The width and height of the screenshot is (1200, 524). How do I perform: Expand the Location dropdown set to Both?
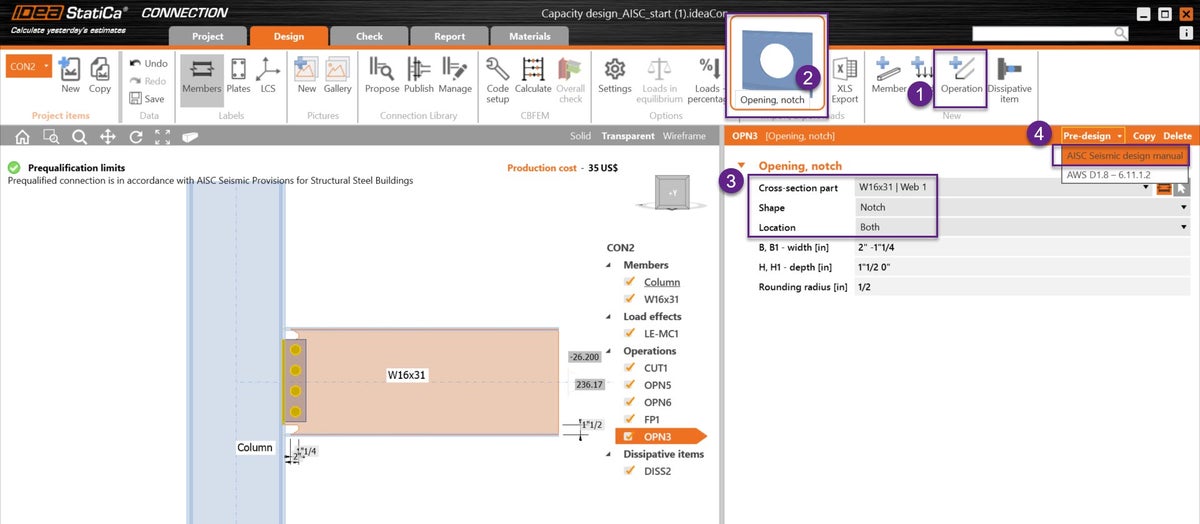pos(1022,227)
